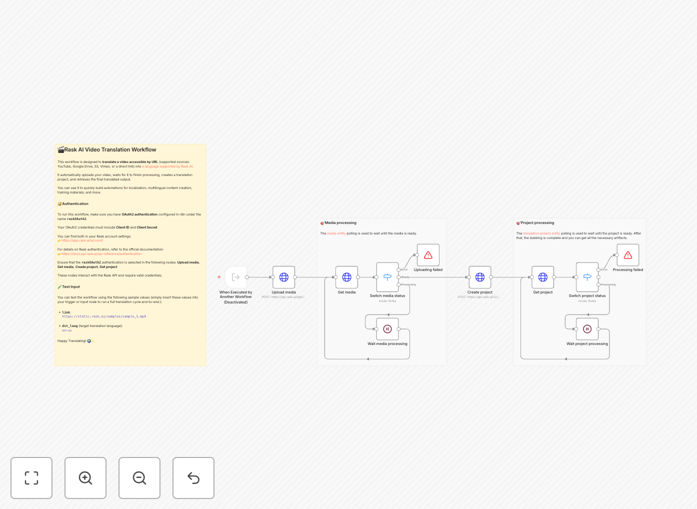This screenshot has height=509, width=697.
Task: Click the output connector of the trigger node
Action: click(247, 277)
